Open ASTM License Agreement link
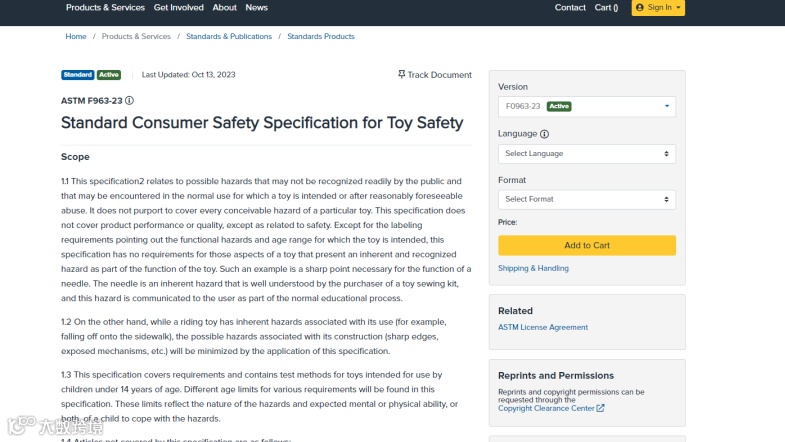 (543, 327)
